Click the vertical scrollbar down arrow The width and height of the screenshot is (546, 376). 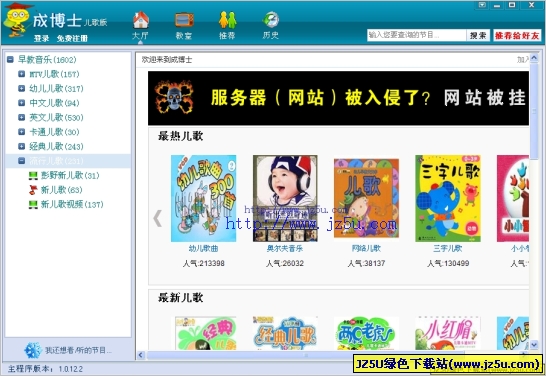pos(534,345)
